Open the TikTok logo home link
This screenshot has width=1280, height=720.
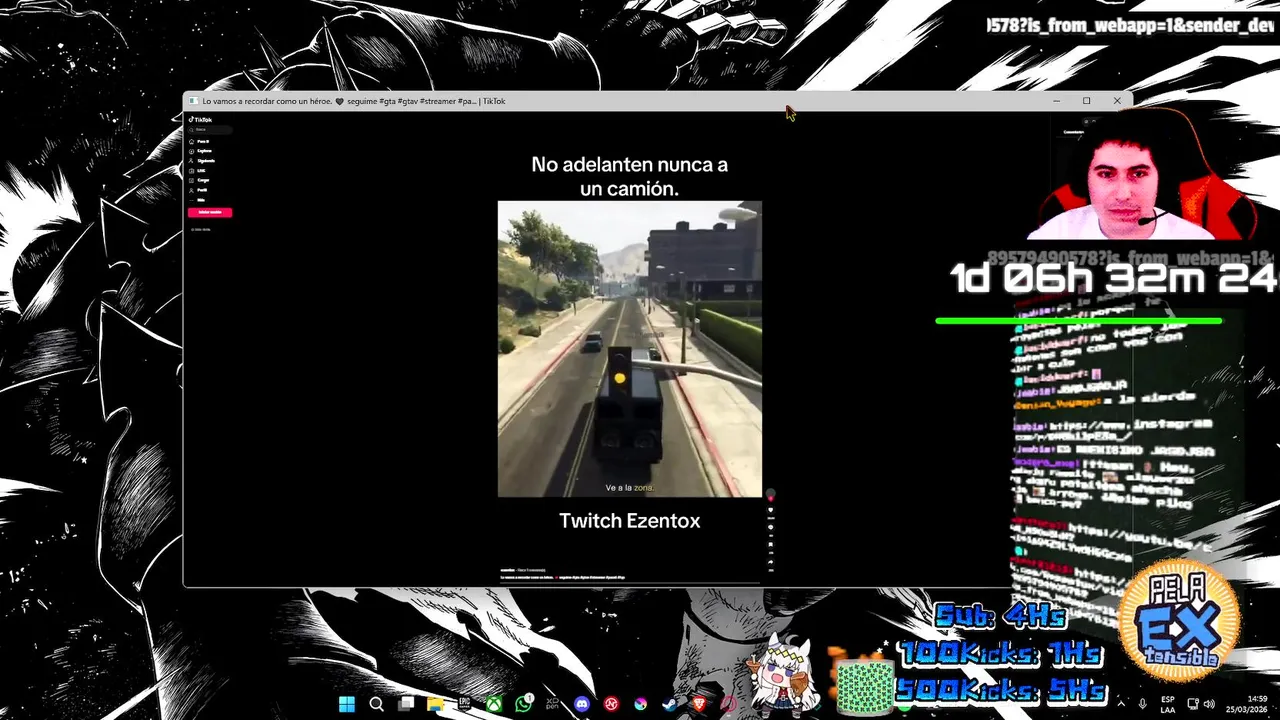point(200,119)
